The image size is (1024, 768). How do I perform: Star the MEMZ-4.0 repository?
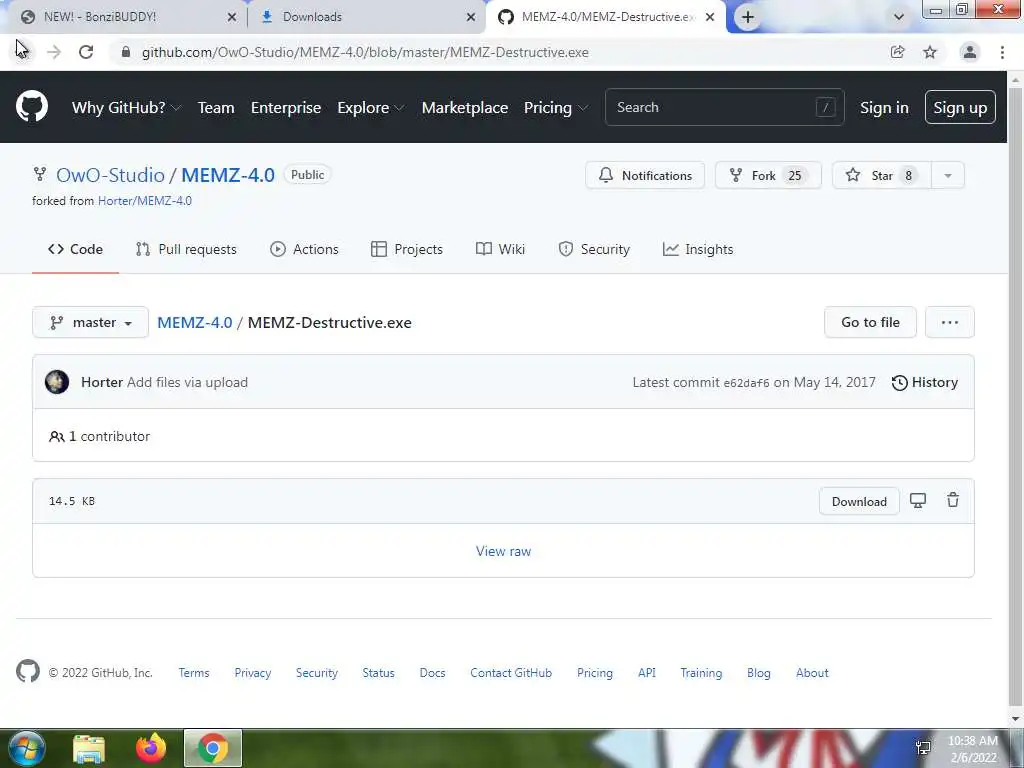(882, 175)
